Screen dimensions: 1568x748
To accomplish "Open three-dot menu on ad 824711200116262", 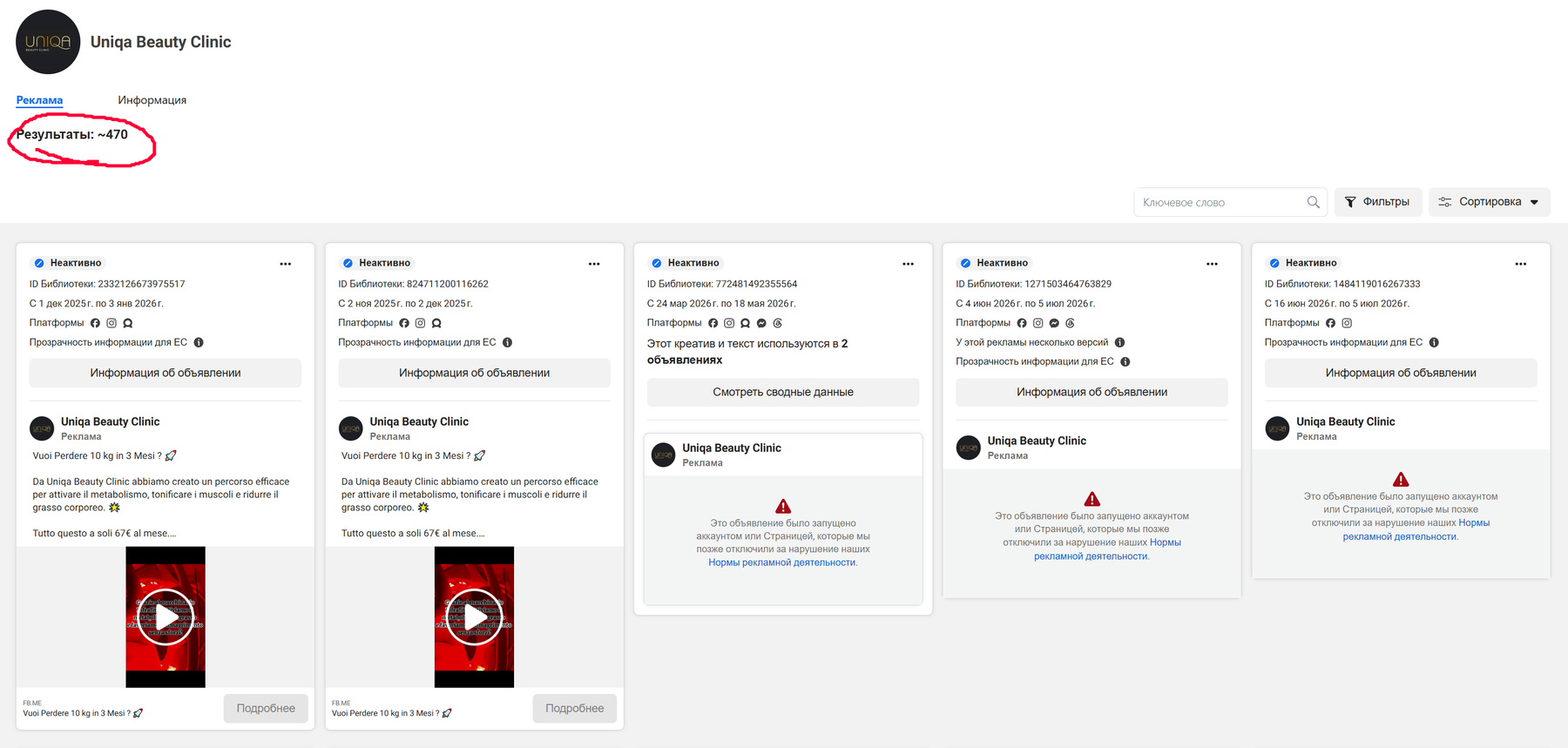I will [x=594, y=264].
